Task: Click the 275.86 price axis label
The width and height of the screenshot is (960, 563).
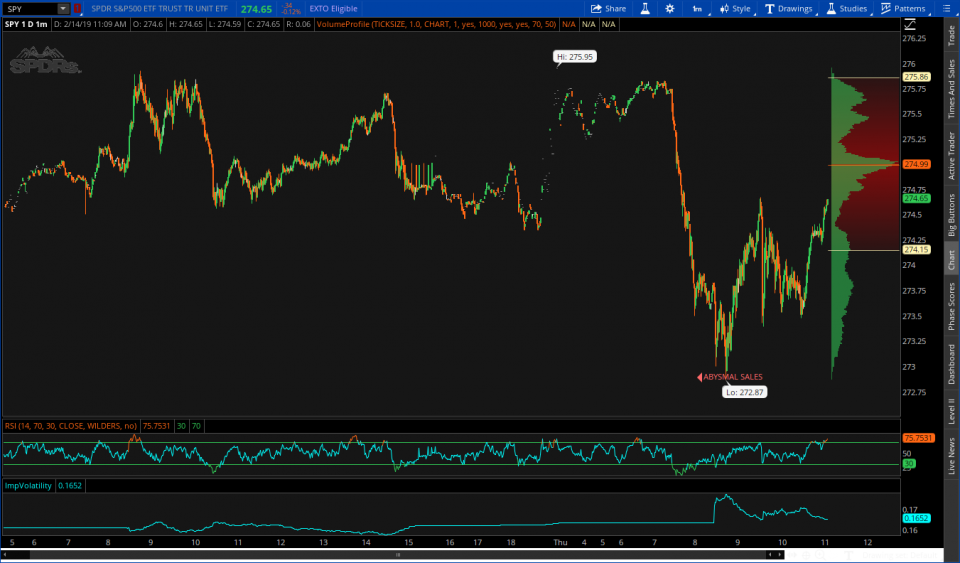Action: pyautogui.click(x=917, y=77)
